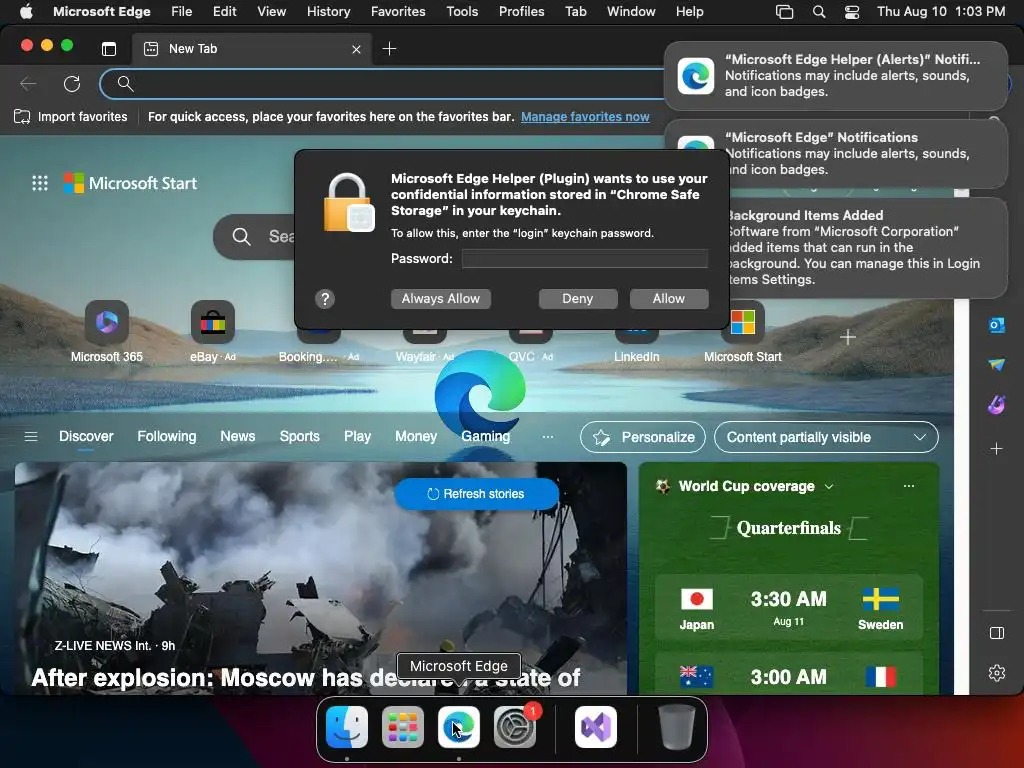The height and width of the screenshot is (768, 1024).
Task: Open the purple sidebar app icon
Action: point(997,405)
